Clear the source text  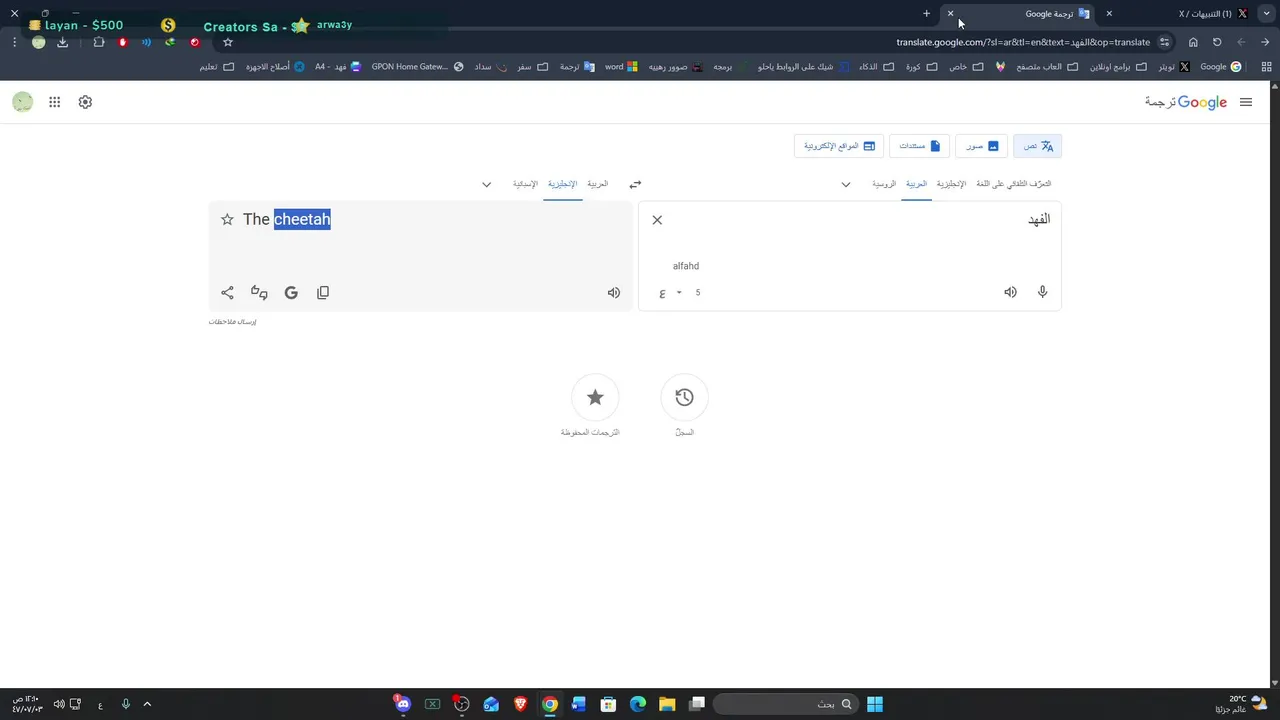click(657, 220)
